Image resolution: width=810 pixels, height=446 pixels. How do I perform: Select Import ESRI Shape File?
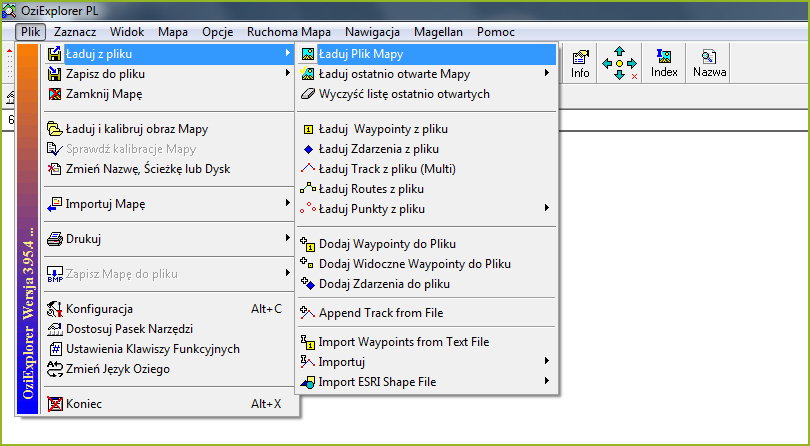(426, 382)
